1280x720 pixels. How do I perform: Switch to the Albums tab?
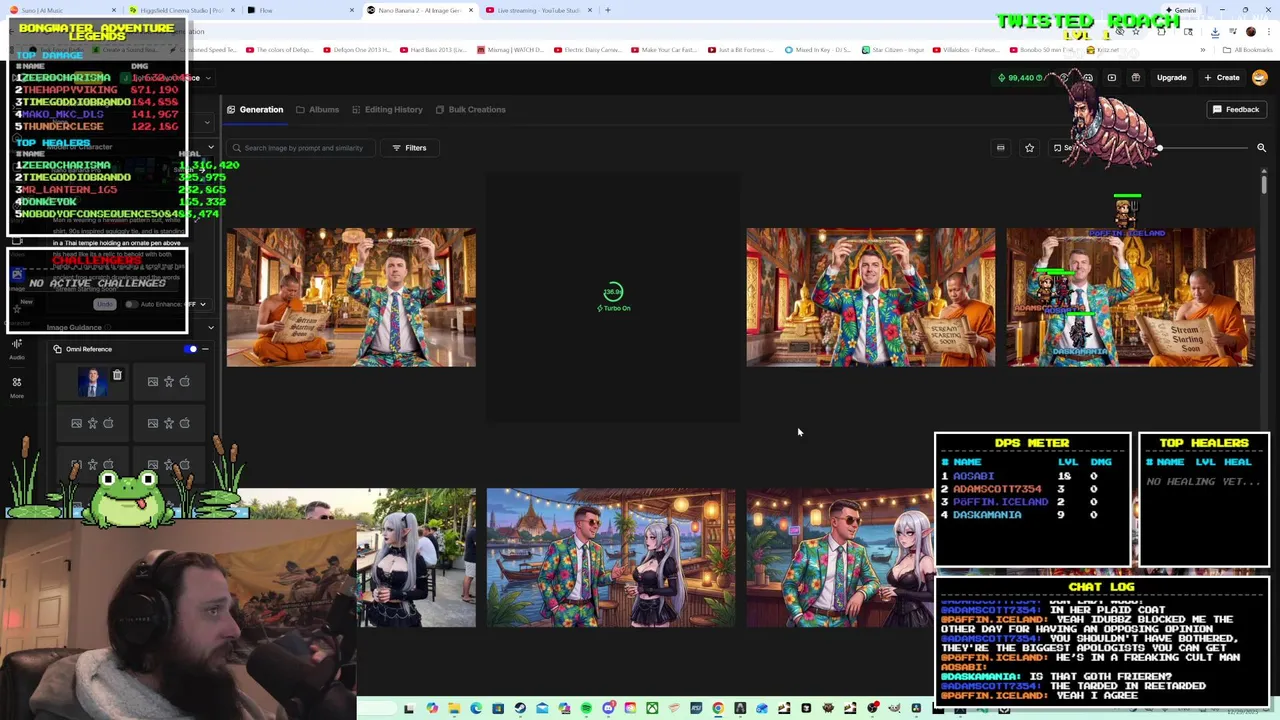318,109
